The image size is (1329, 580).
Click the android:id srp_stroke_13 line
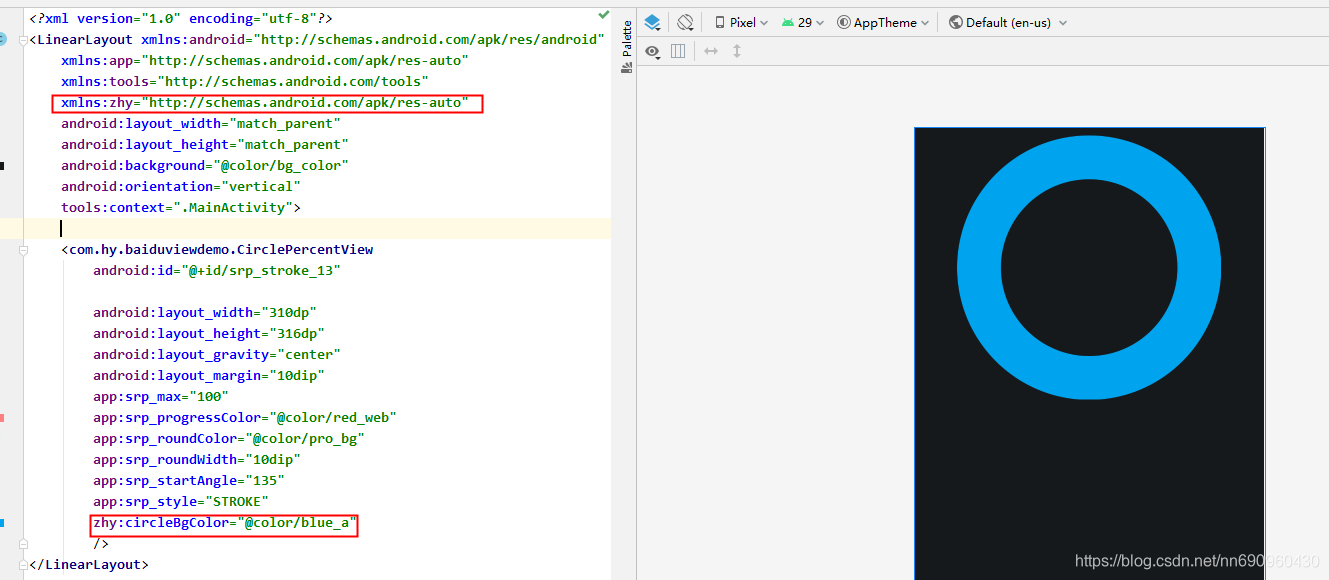[x=217, y=270]
